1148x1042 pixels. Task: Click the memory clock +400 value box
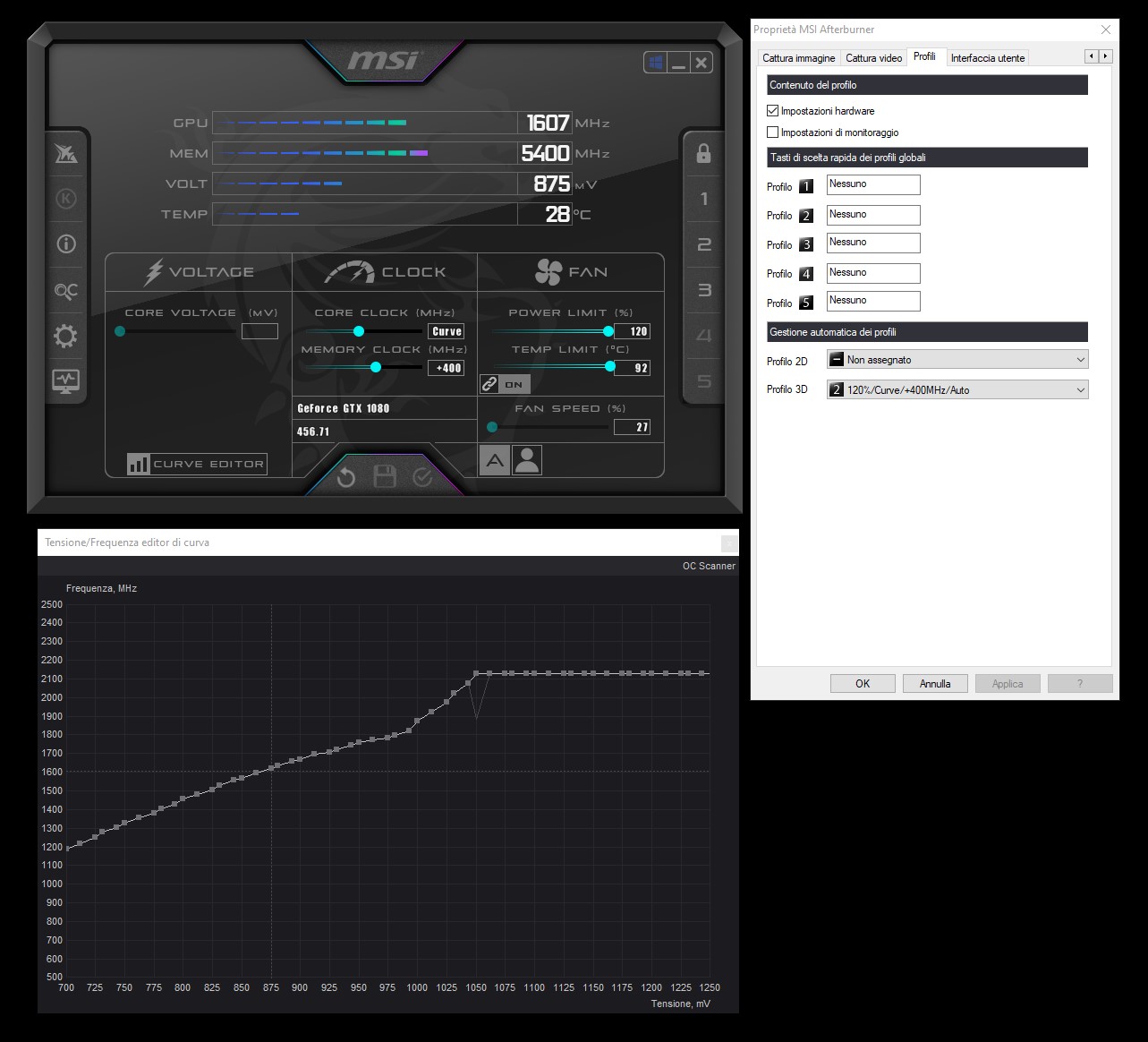tap(446, 368)
